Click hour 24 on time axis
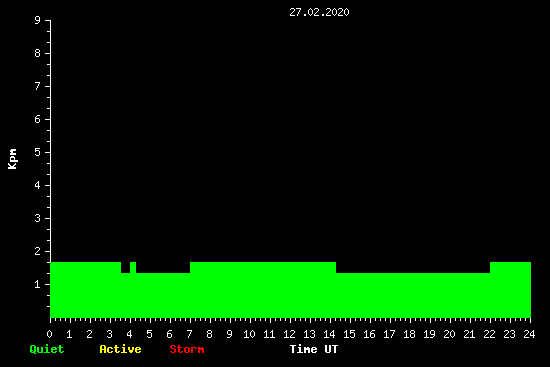The width and height of the screenshot is (550, 367). tap(529, 334)
